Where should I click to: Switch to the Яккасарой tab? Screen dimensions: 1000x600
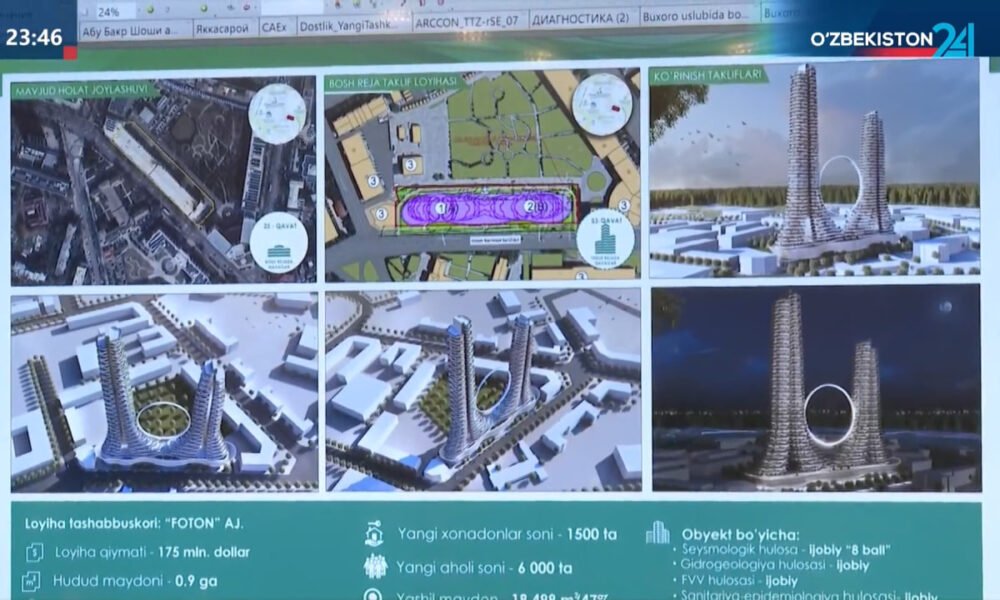221,30
